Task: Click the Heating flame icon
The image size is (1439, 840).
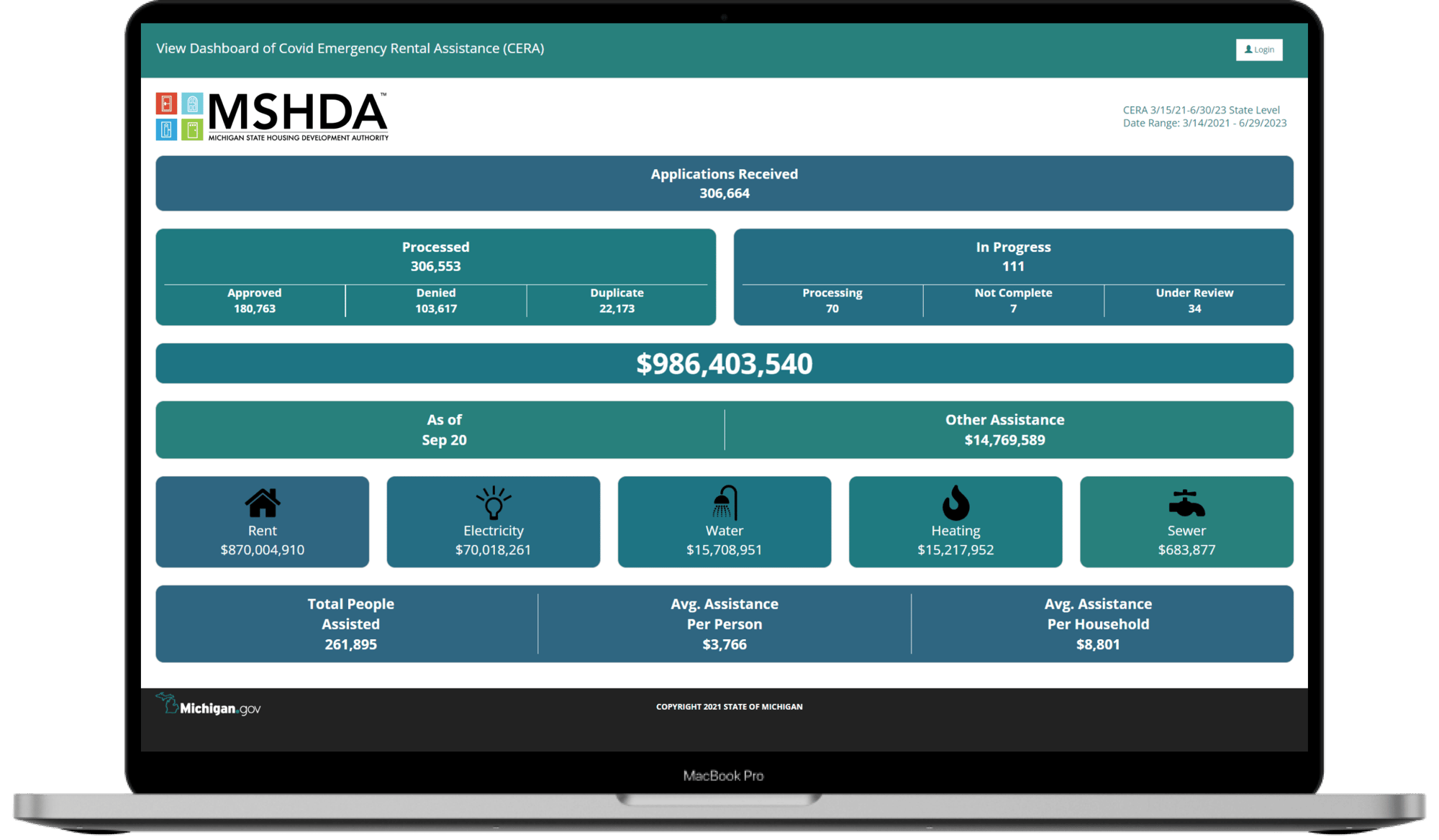Action: (x=955, y=501)
